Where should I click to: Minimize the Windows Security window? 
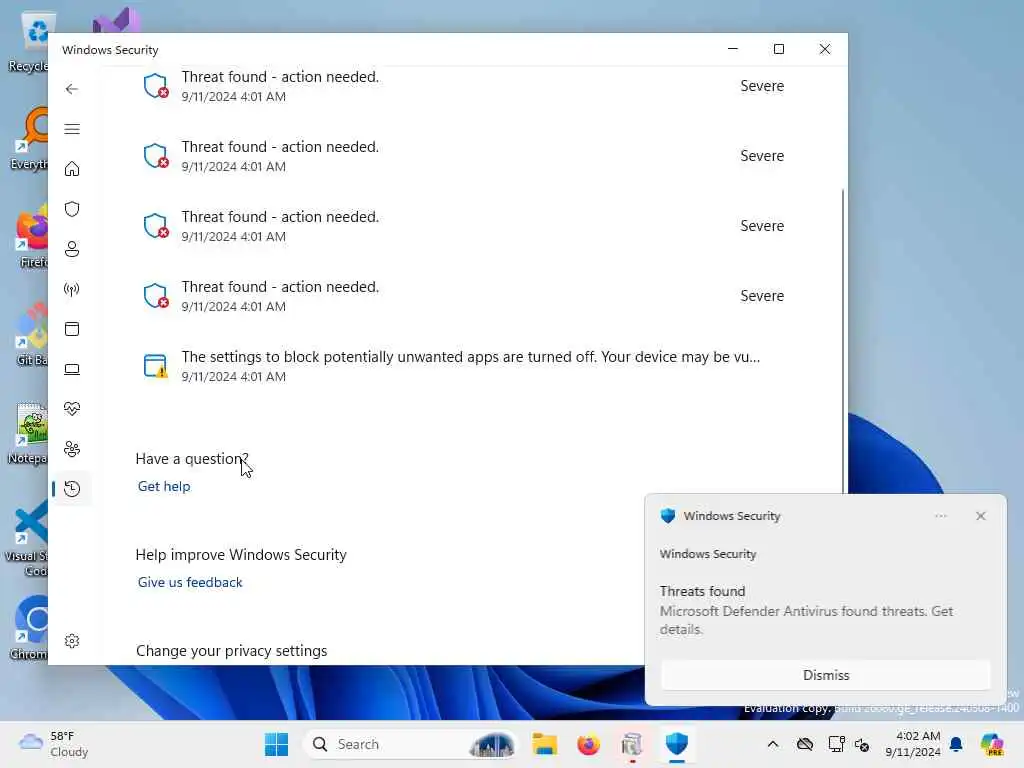coord(733,49)
